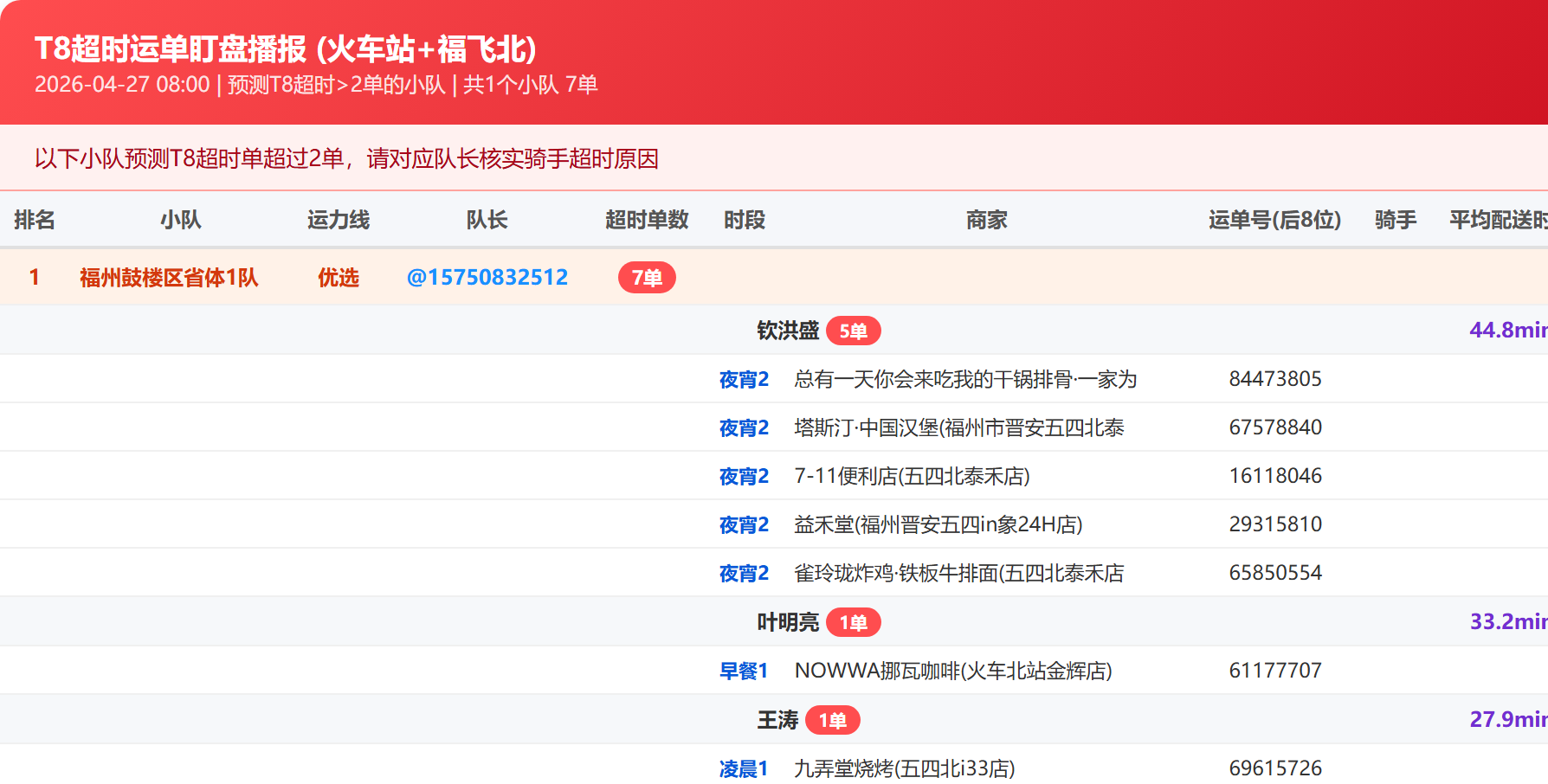
Task: Select merchant 塔斯汀·中国汉堡(福州市晋安五四北泰
Action: click(959, 427)
